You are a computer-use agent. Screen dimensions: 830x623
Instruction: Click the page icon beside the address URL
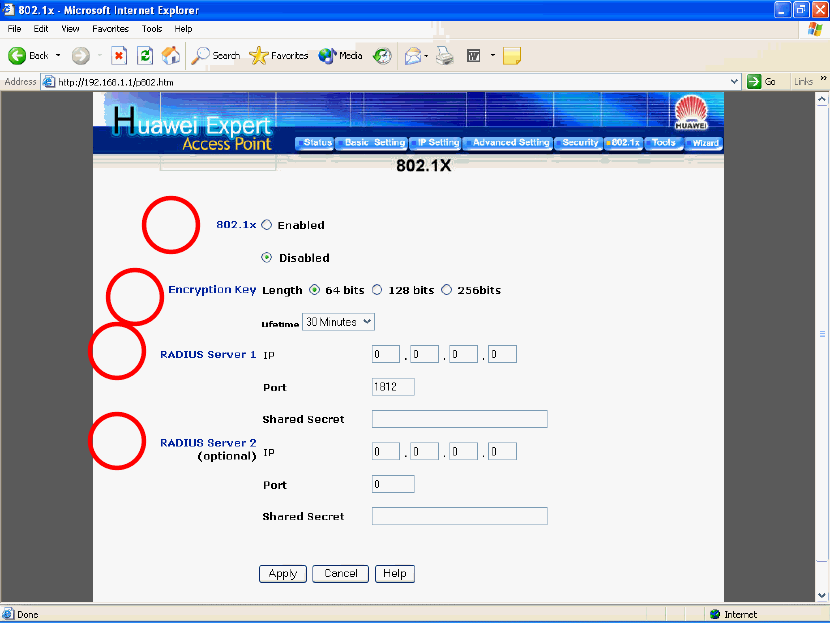pyautogui.click(x=49, y=82)
